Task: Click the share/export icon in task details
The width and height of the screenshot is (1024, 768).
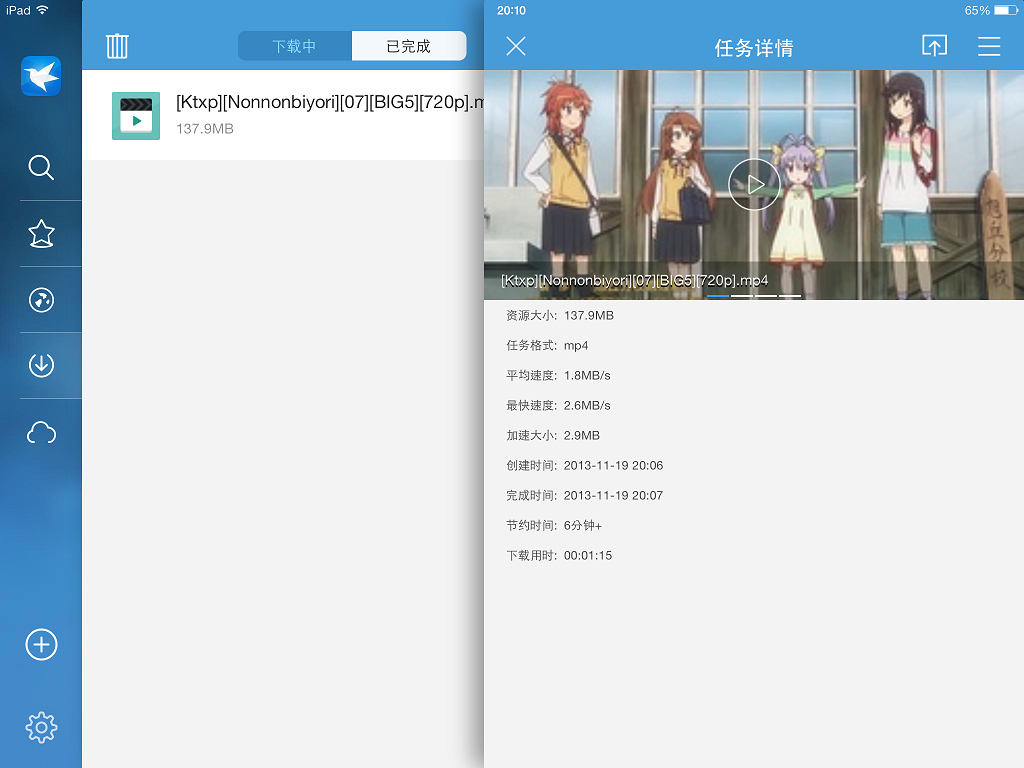Action: pos(935,46)
